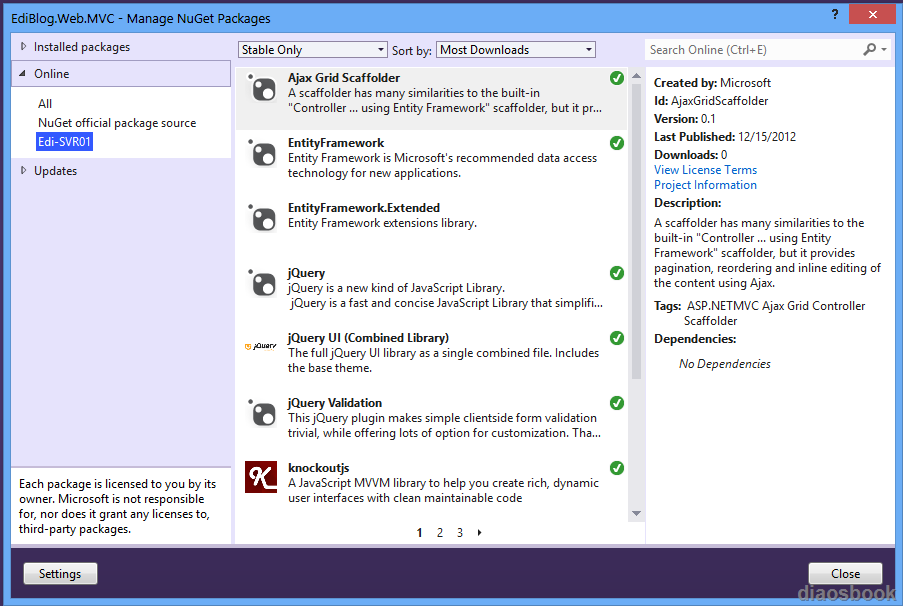Image resolution: width=903 pixels, height=606 pixels.
Task: Click the Close button at the bottom
Action: click(x=845, y=574)
